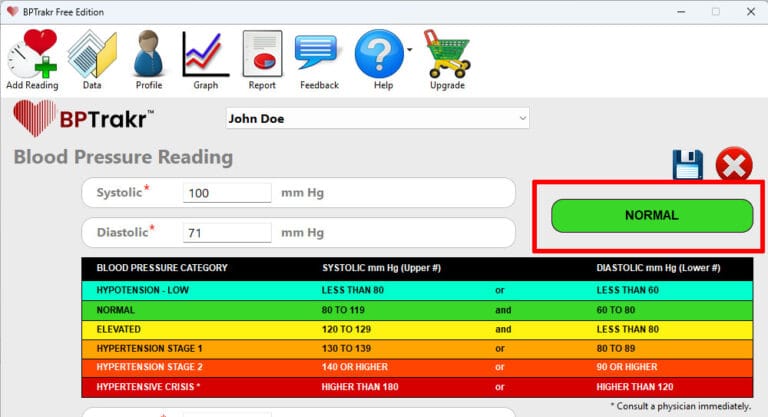The width and height of the screenshot is (768, 417).
Task: Click the BPTrakr heart logo
Action: click(35, 121)
